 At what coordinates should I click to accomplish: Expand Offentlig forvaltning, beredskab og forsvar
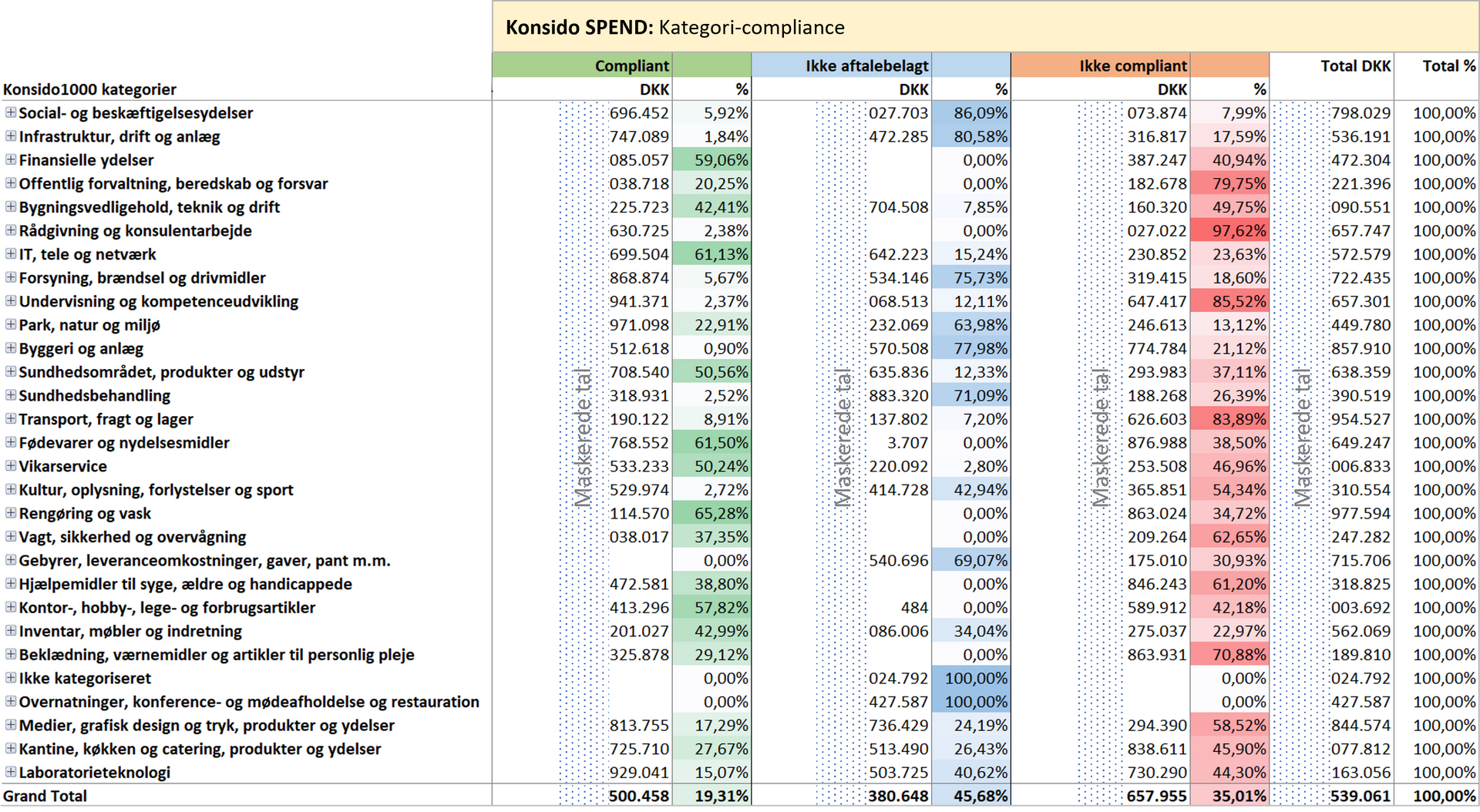(x=11, y=183)
